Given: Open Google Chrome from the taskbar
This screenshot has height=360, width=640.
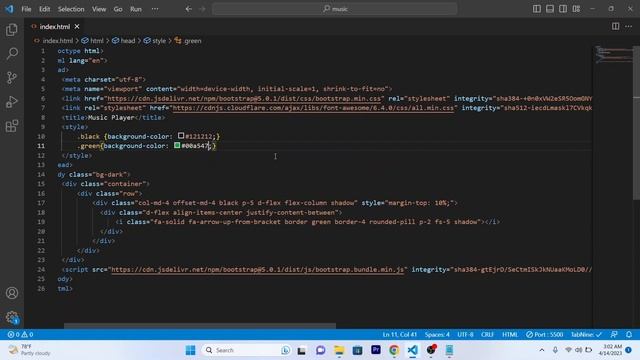Looking at the screenshot, I should 394,350.
